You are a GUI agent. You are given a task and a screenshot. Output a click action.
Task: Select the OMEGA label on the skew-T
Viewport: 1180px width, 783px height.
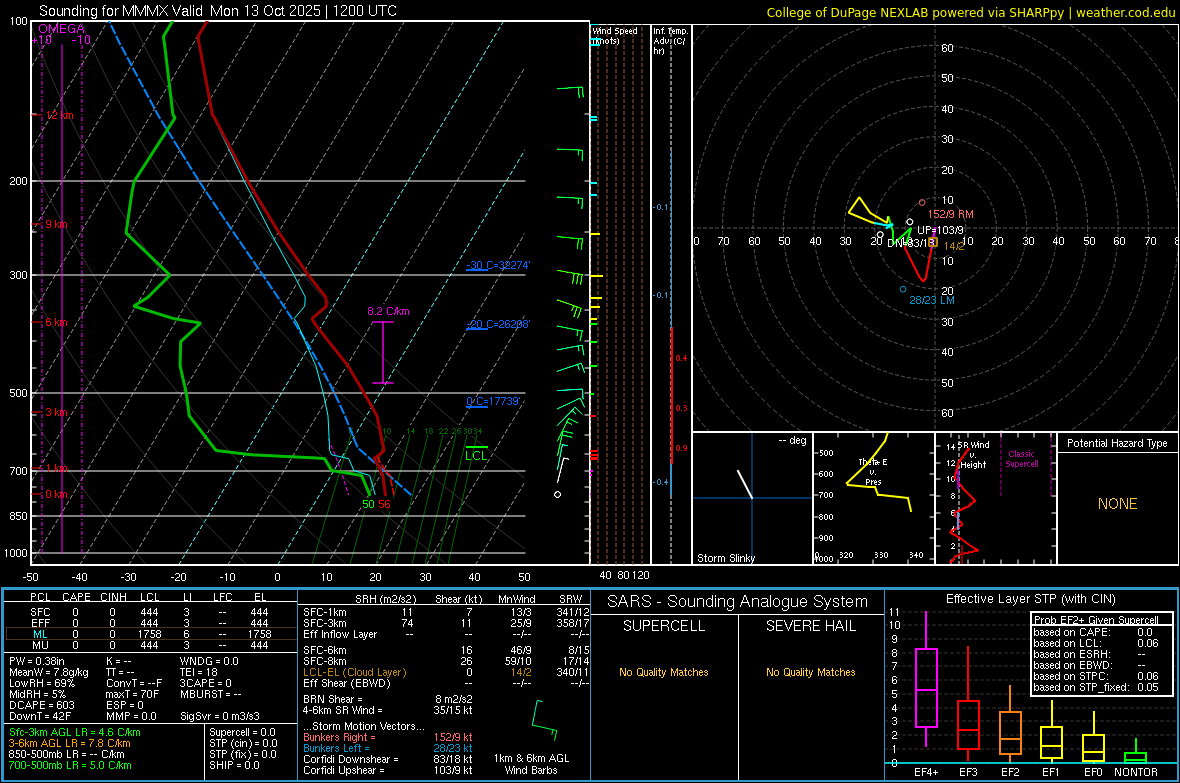tap(62, 29)
